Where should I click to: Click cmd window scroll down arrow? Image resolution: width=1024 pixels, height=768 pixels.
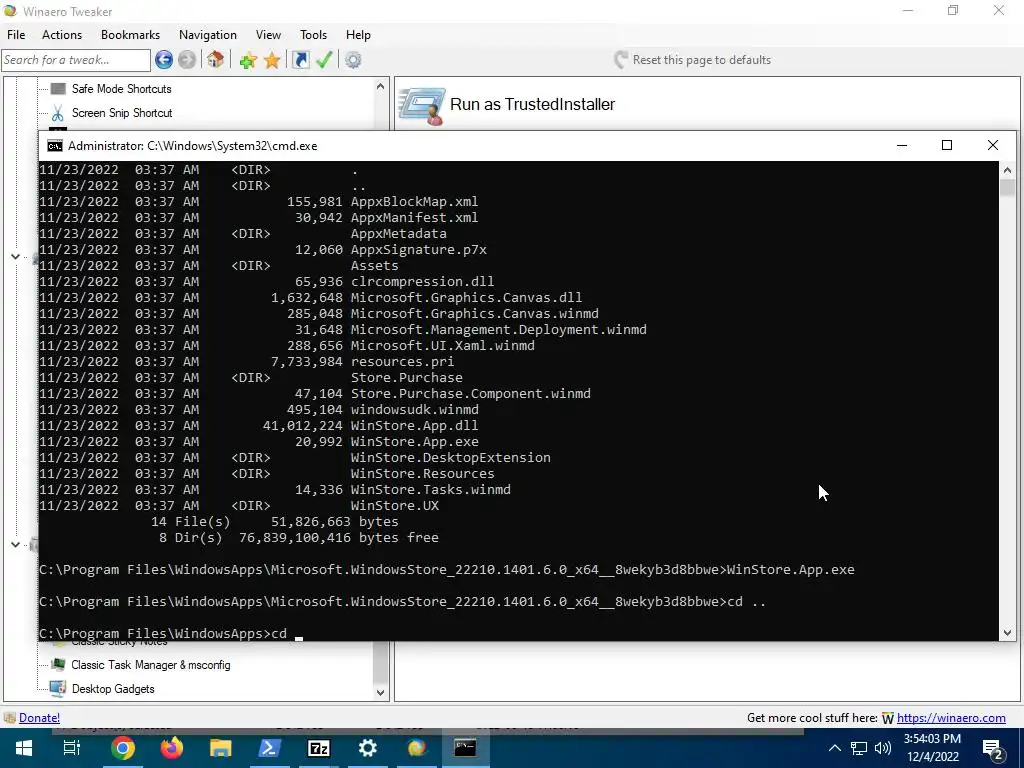pyautogui.click(x=1007, y=632)
